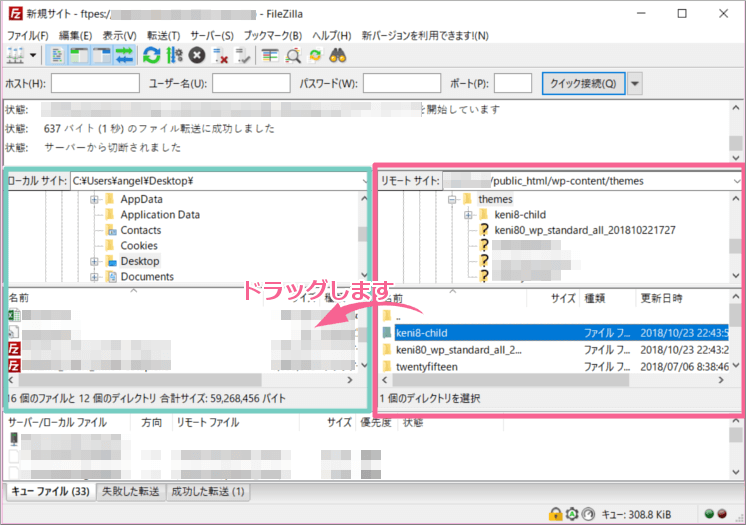Click the Contacts folder icon in local tree

(x=110, y=230)
